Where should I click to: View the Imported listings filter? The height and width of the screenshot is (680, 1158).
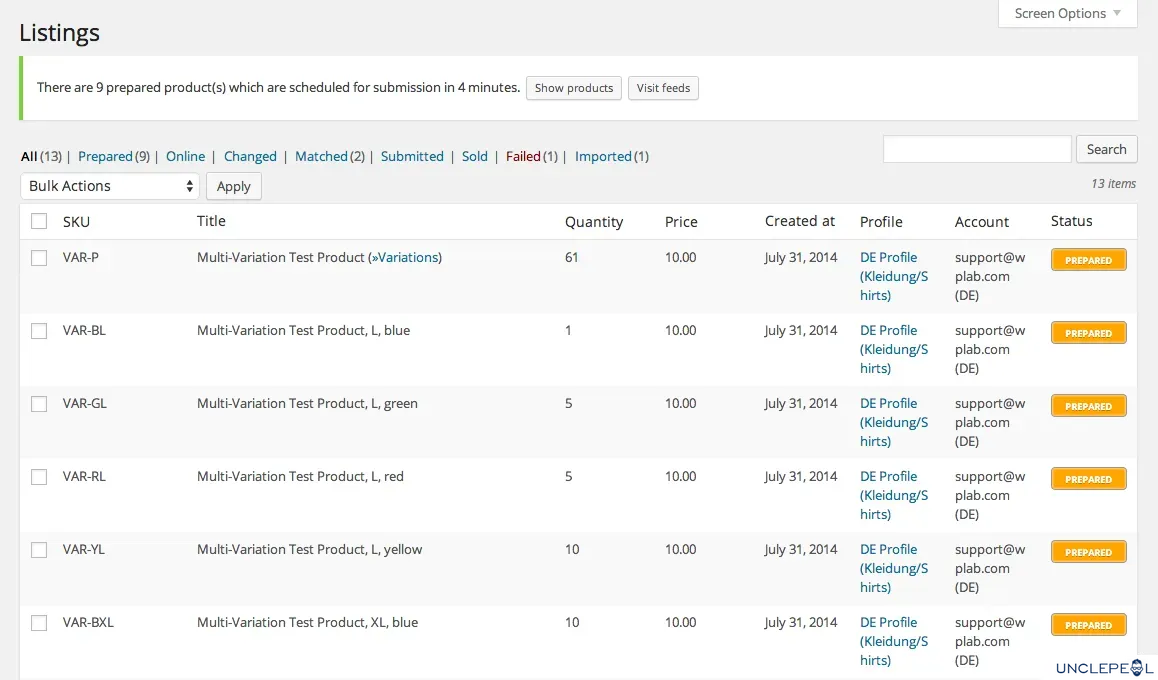[x=603, y=156]
